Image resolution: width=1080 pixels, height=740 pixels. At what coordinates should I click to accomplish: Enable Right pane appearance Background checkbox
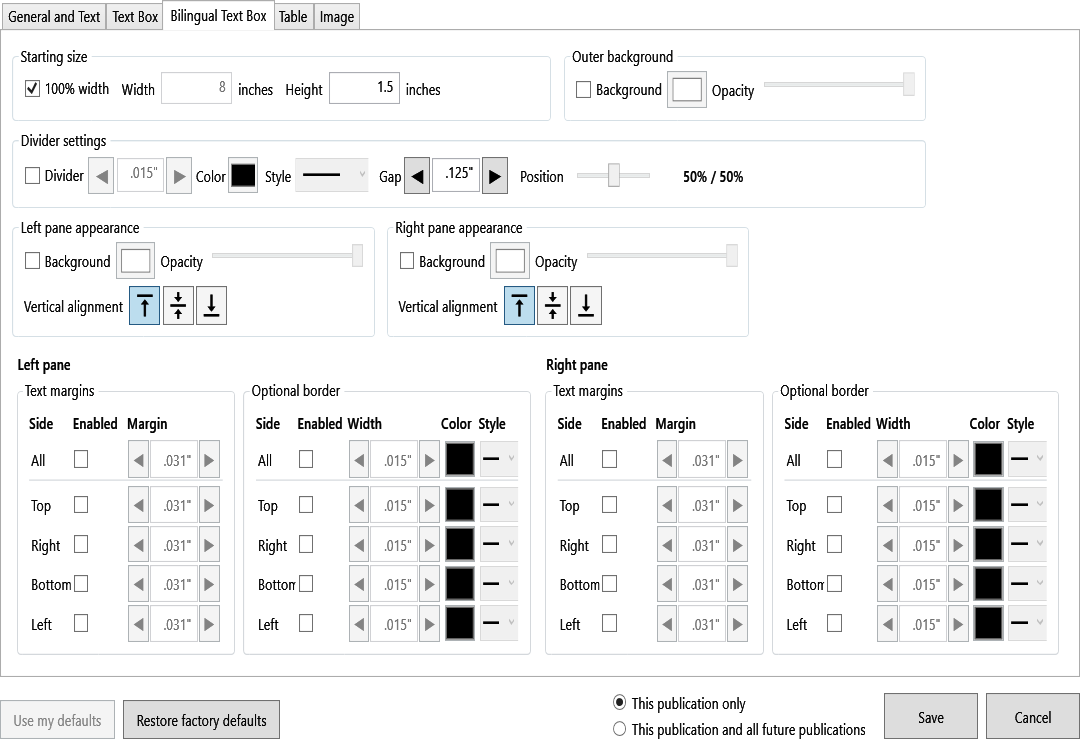(x=407, y=260)
